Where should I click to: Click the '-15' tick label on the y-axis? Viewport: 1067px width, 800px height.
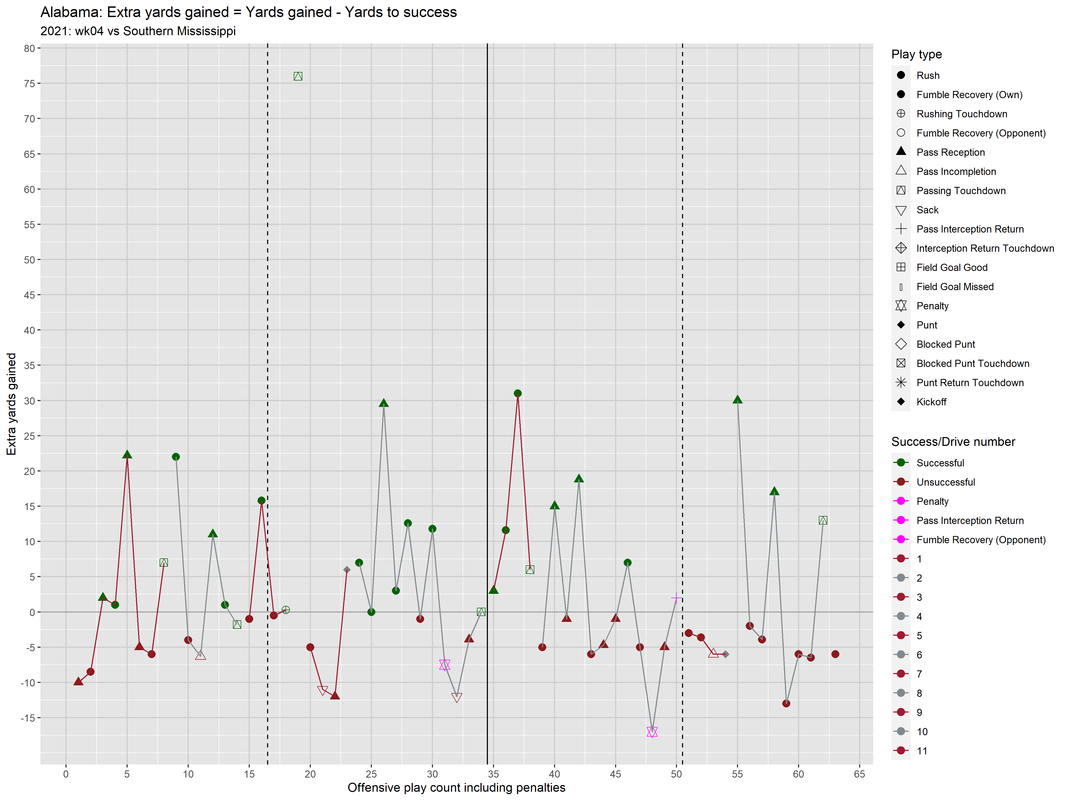coord(27,718)
